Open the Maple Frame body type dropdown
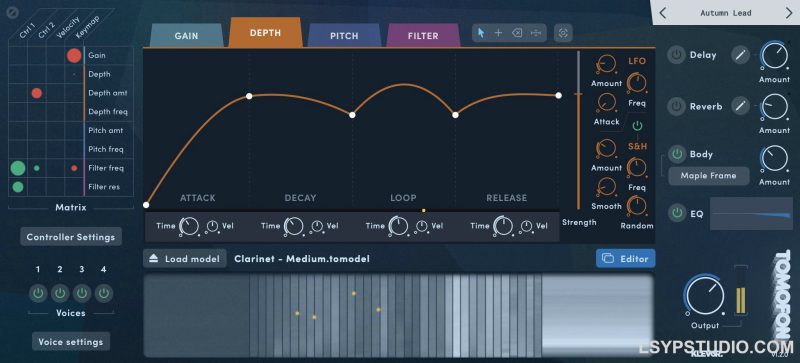 coord(709,176)
